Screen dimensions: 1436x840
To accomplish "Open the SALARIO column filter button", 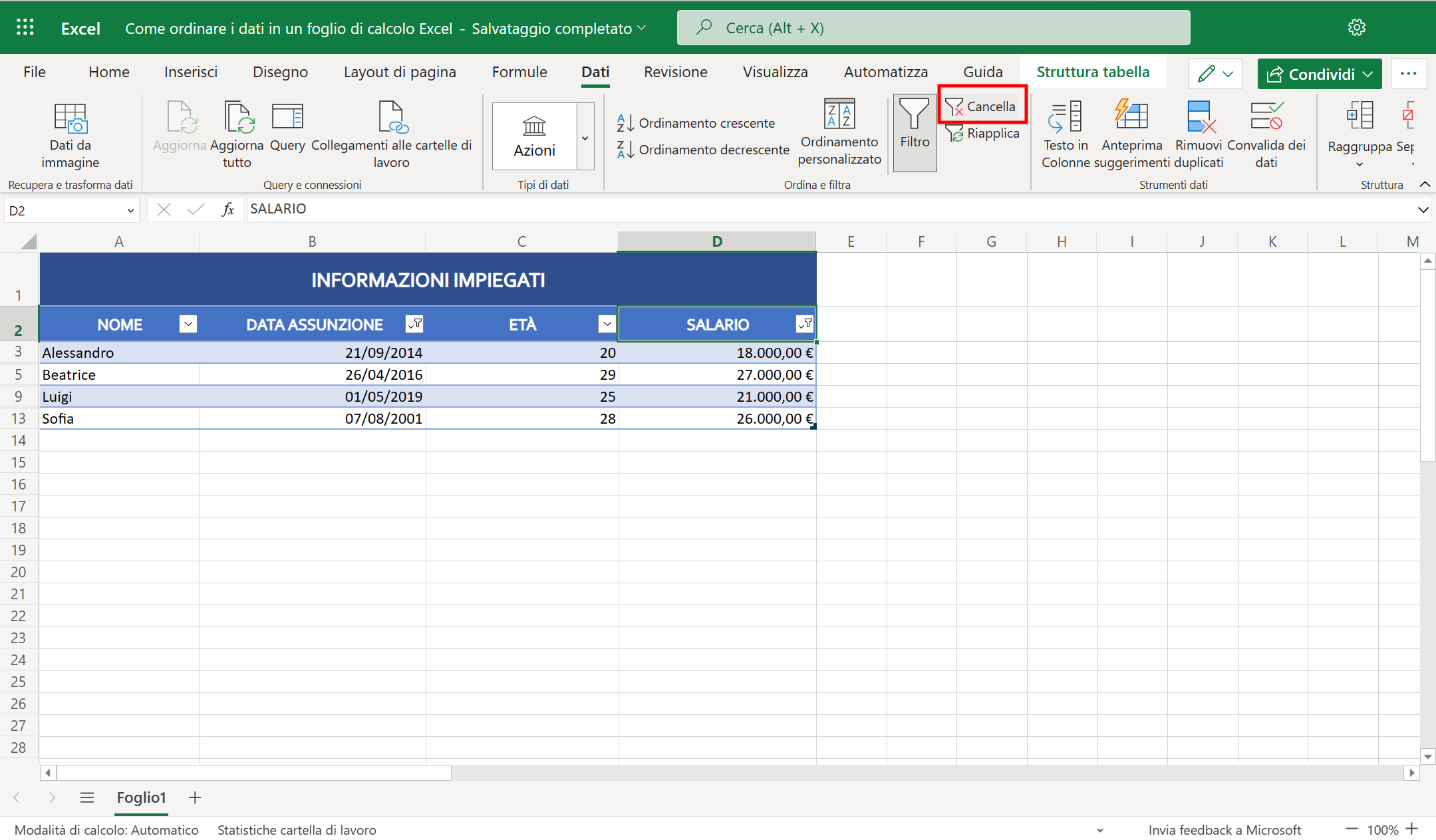I will point(804,324).
